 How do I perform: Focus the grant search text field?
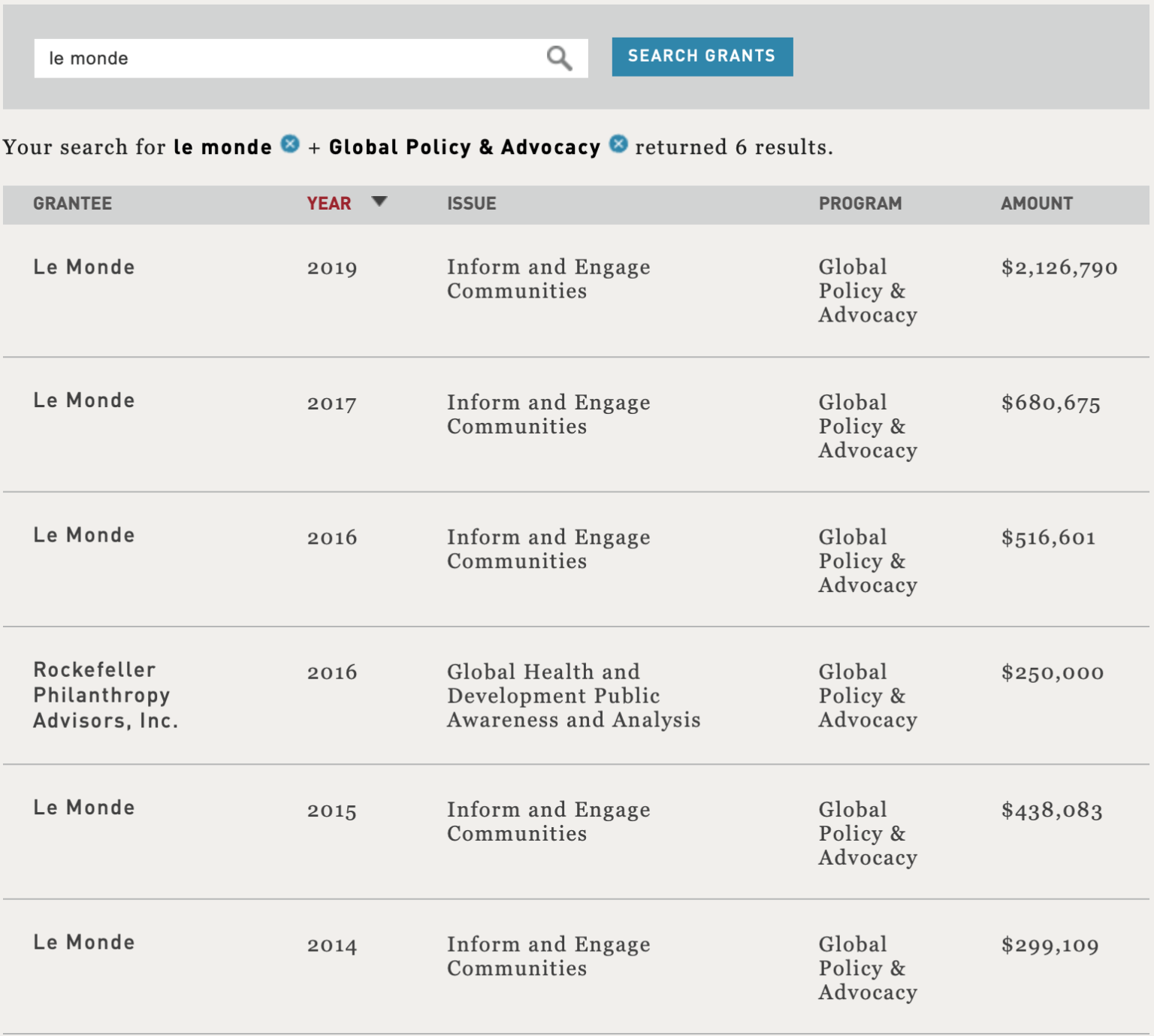289,58
